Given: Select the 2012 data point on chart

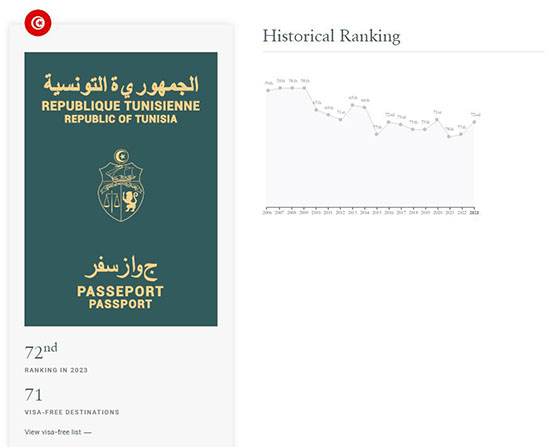Looking at the screenshot, I should coord(341,120).
